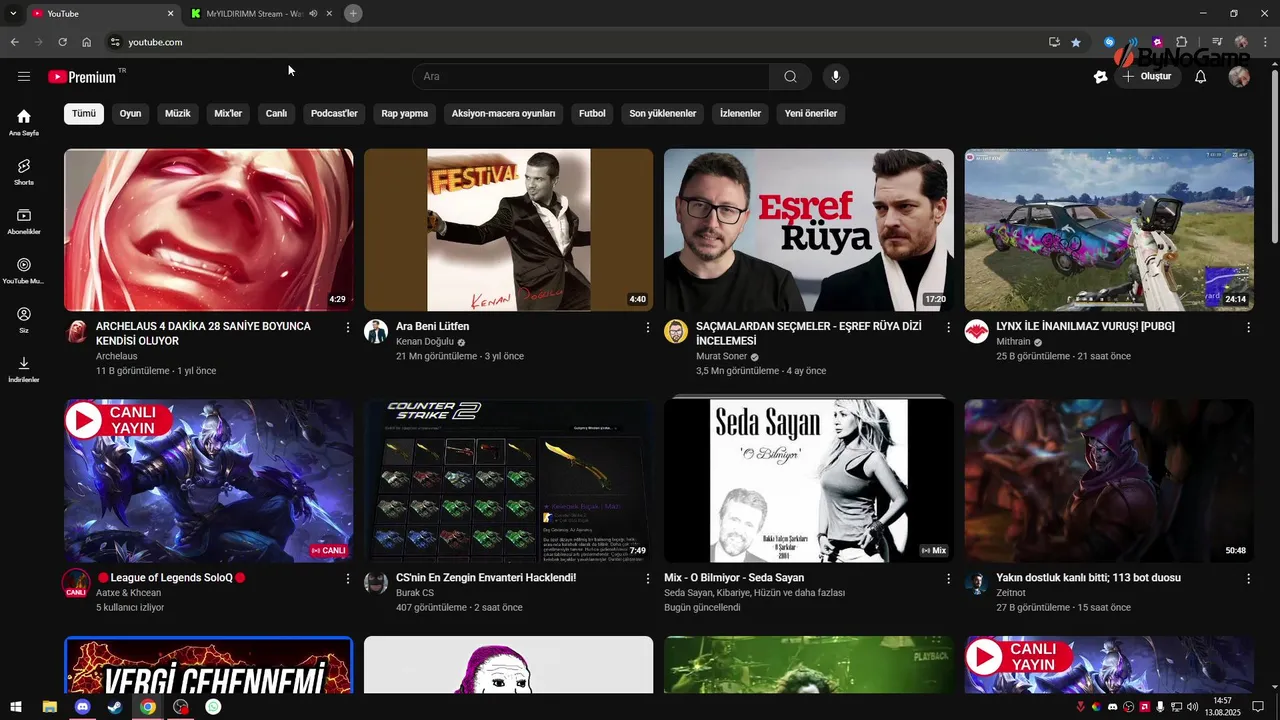The image size is (1280, 720).
Task: Open YouTube notifications bell
Action: pos(1200,77)
